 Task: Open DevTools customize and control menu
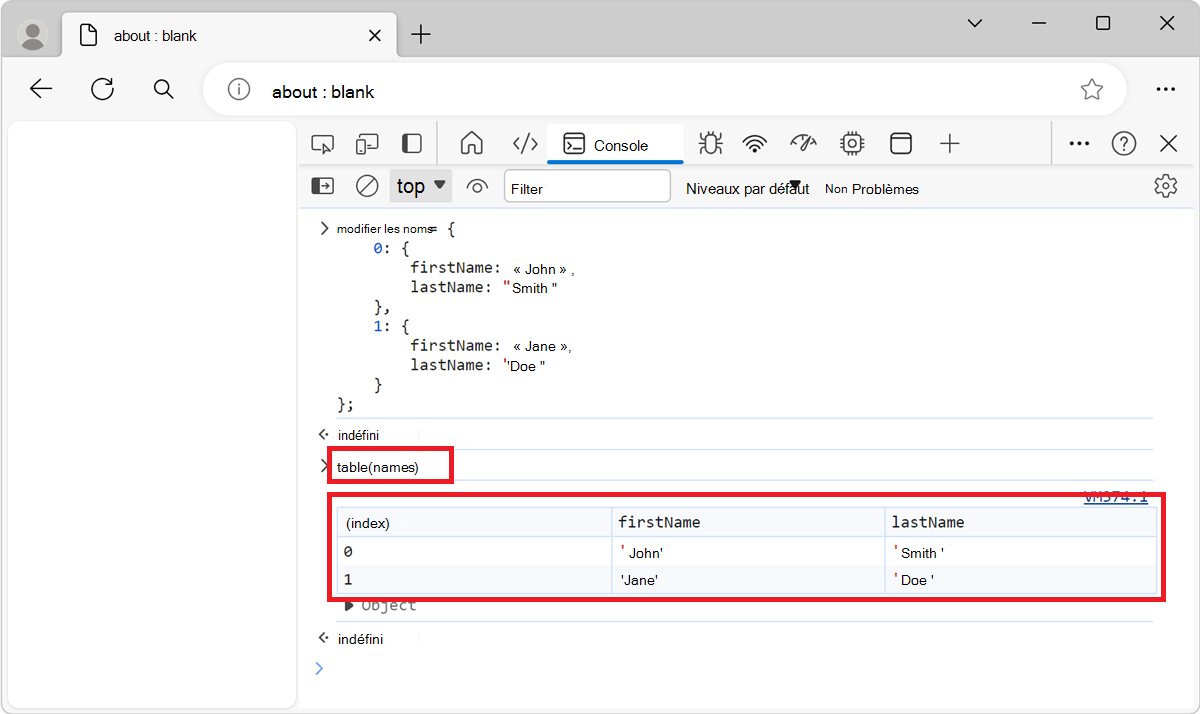tap(1079, 144)
